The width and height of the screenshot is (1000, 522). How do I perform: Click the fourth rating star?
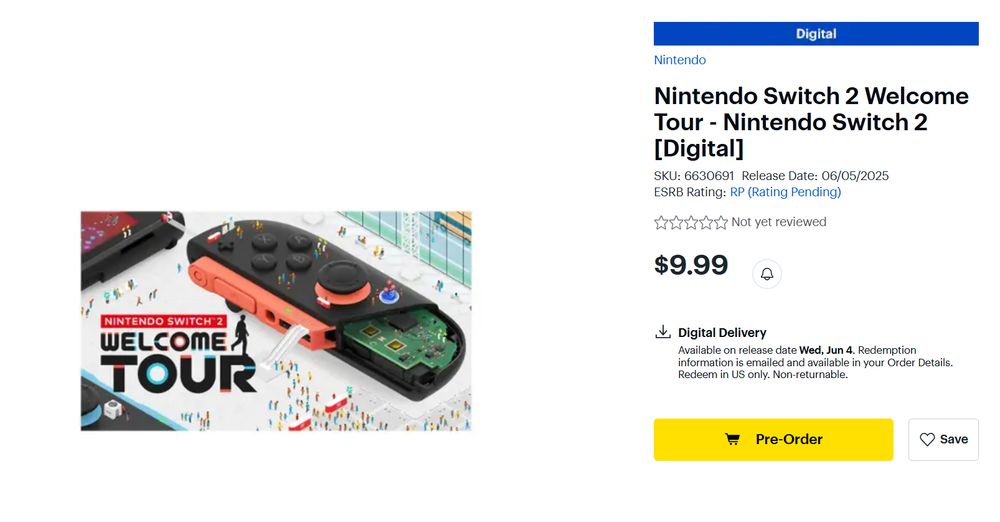click(x=706, y=222)
